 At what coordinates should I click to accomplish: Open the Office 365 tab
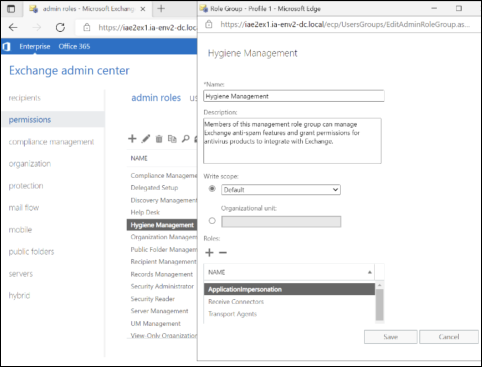point(74,47)
